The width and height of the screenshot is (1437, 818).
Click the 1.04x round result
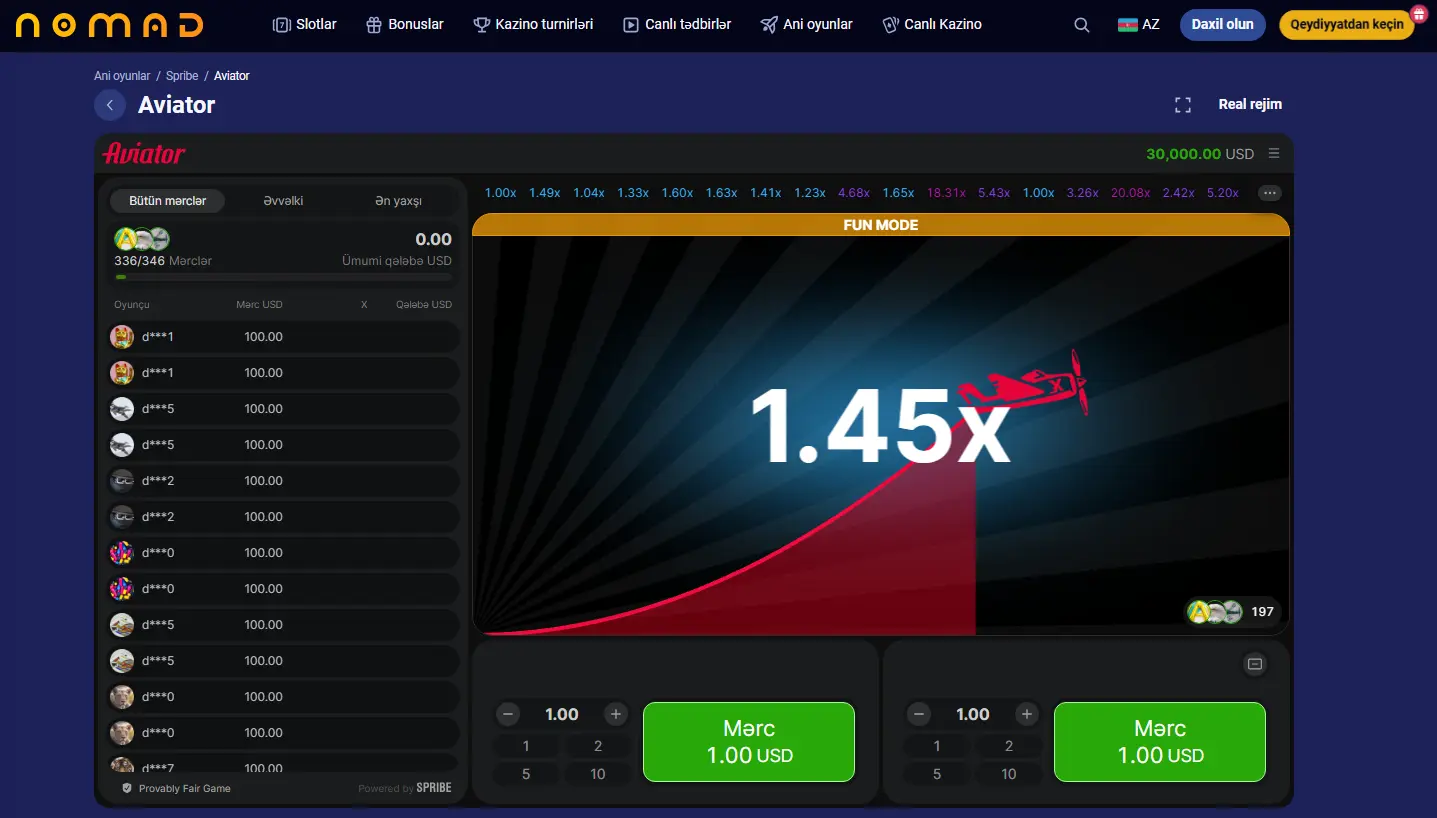click(589, 193)
